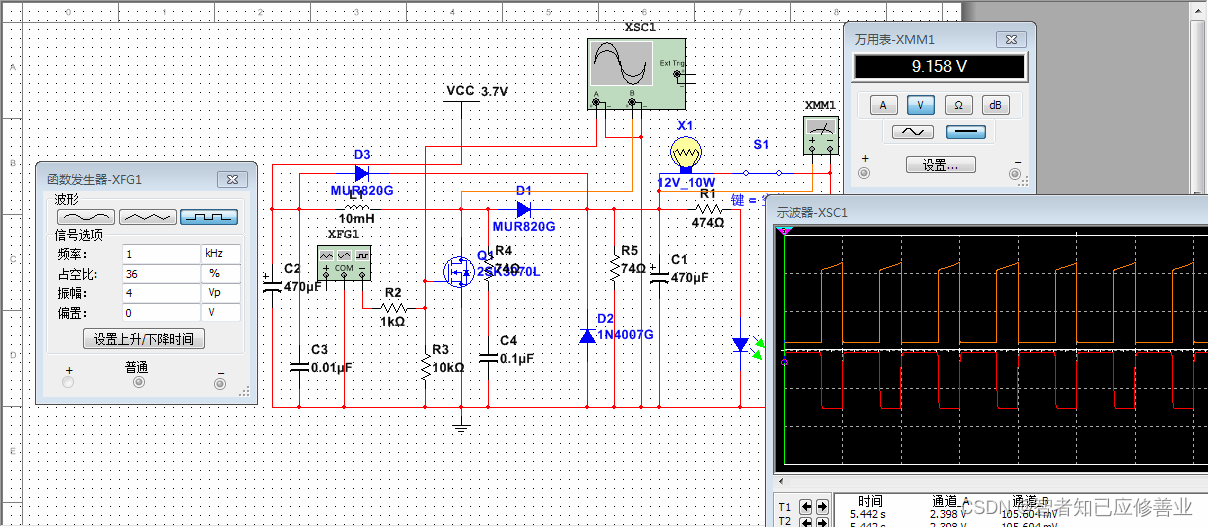The image size is (1208, 527).
Task: Click the X1 lamp component
Action: pyautogui.click(x=686, y=155)
